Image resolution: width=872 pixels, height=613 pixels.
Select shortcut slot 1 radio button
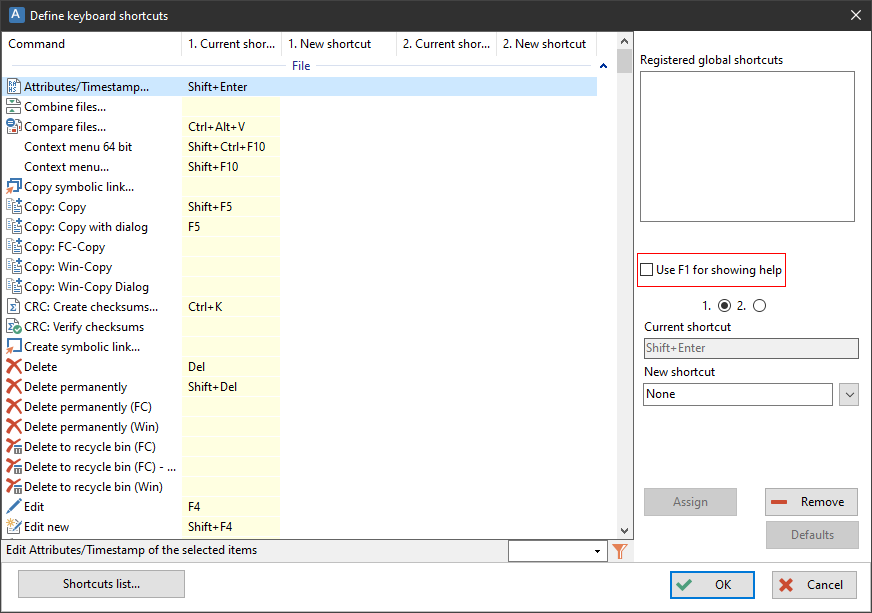pyautogui.click(x=725, y=306)
